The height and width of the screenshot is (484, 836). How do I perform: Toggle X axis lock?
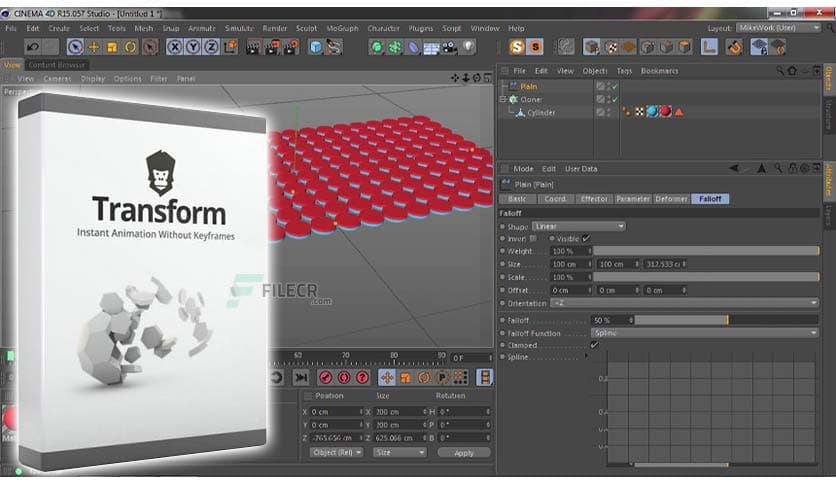point(174,47)
